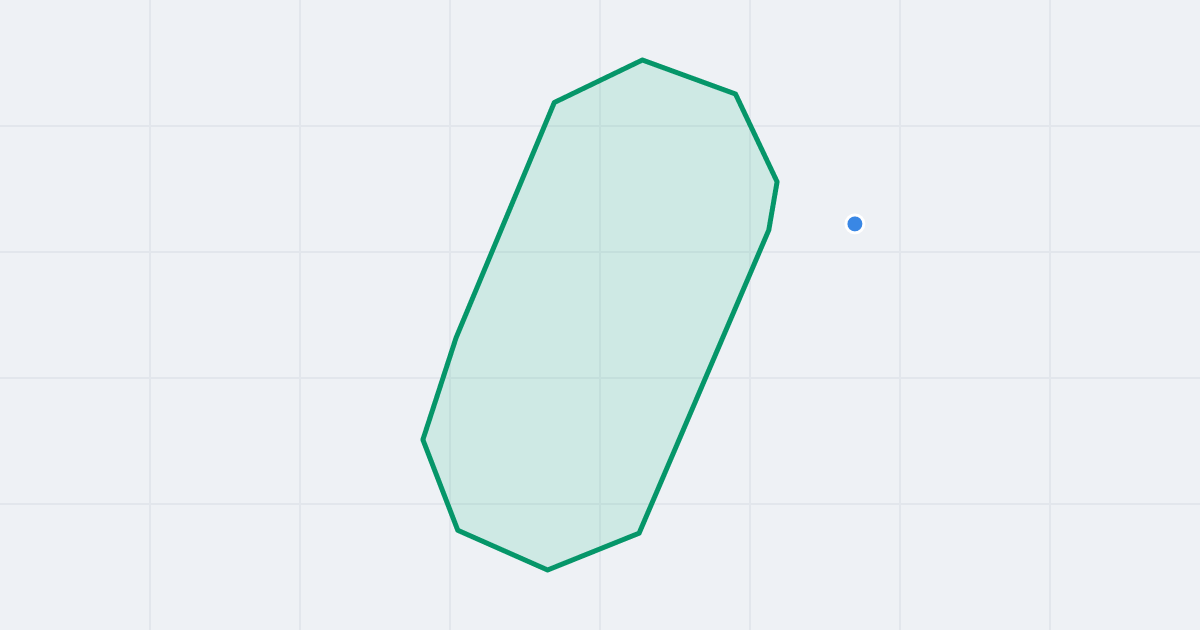
Task: Click edge joining upper-right vertex to rightmost vertex
Action: [756, 138]
